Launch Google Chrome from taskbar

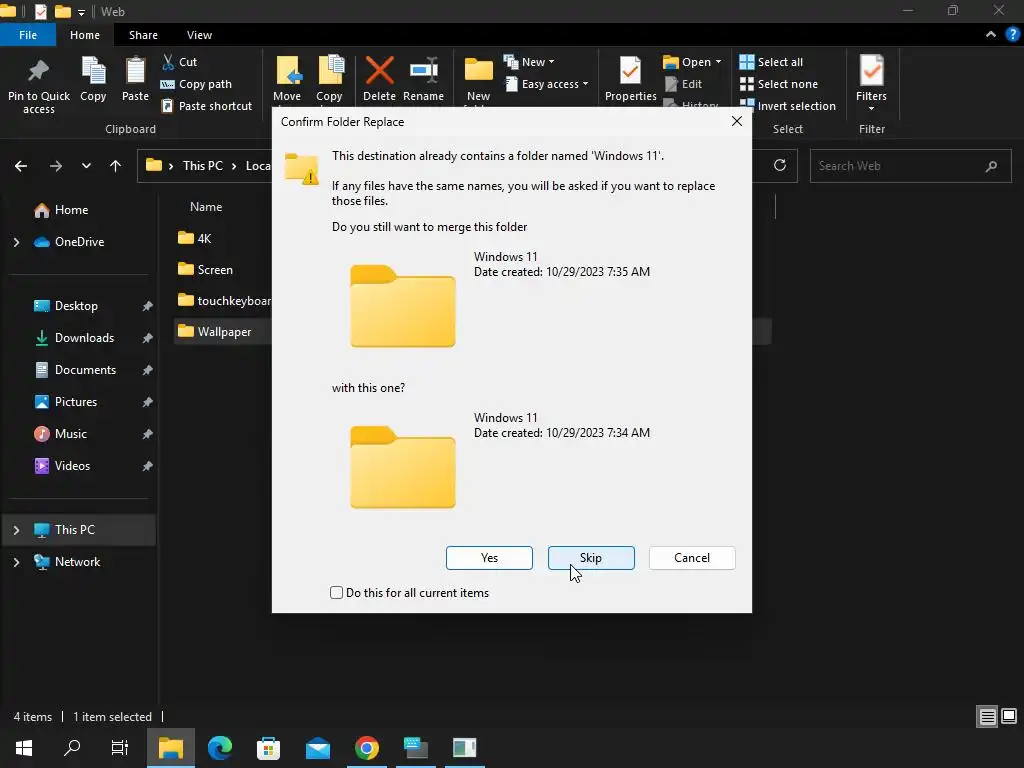click(366, 748)
